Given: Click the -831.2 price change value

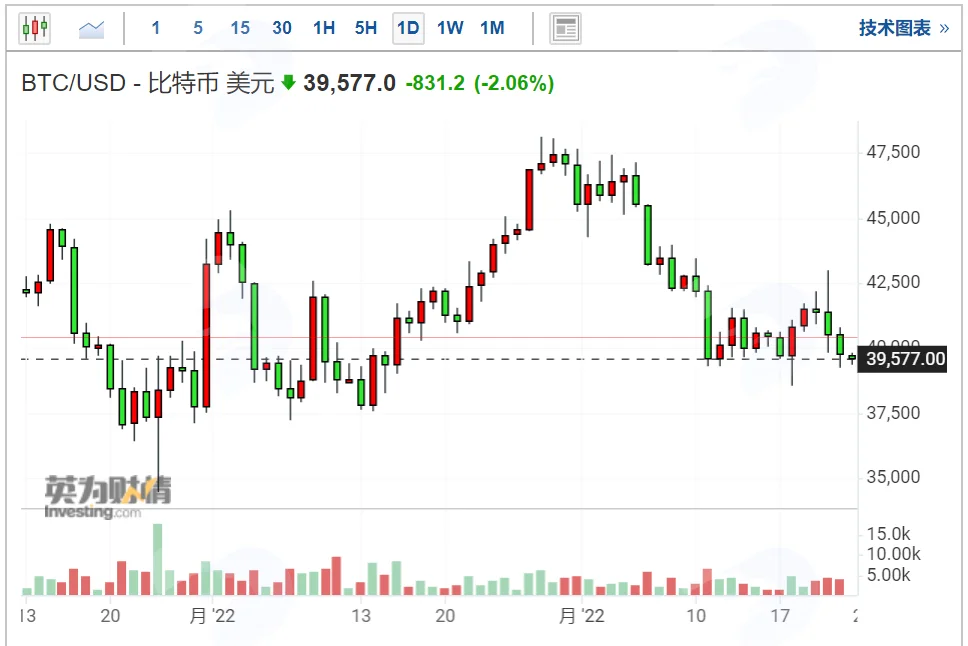Looking at the screenshot, I should click(x=435, y=83).
